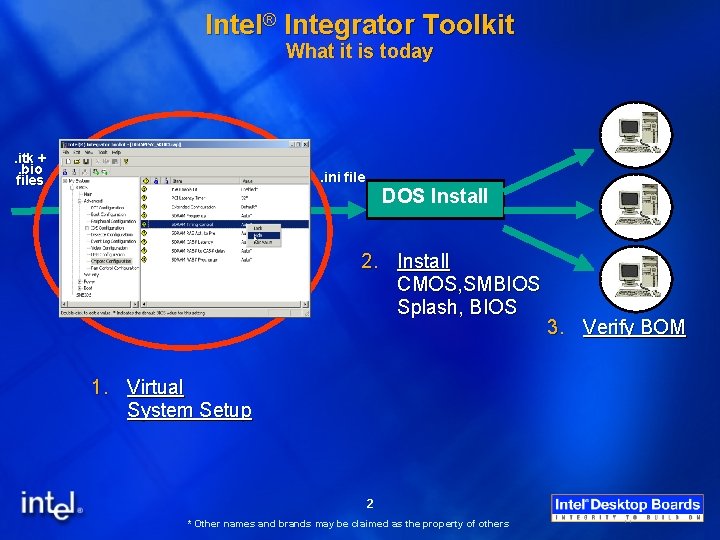Screen dimensions: 720x540
Task: Click the tree pane's right scroll arrow
Action: coord(135,304)
